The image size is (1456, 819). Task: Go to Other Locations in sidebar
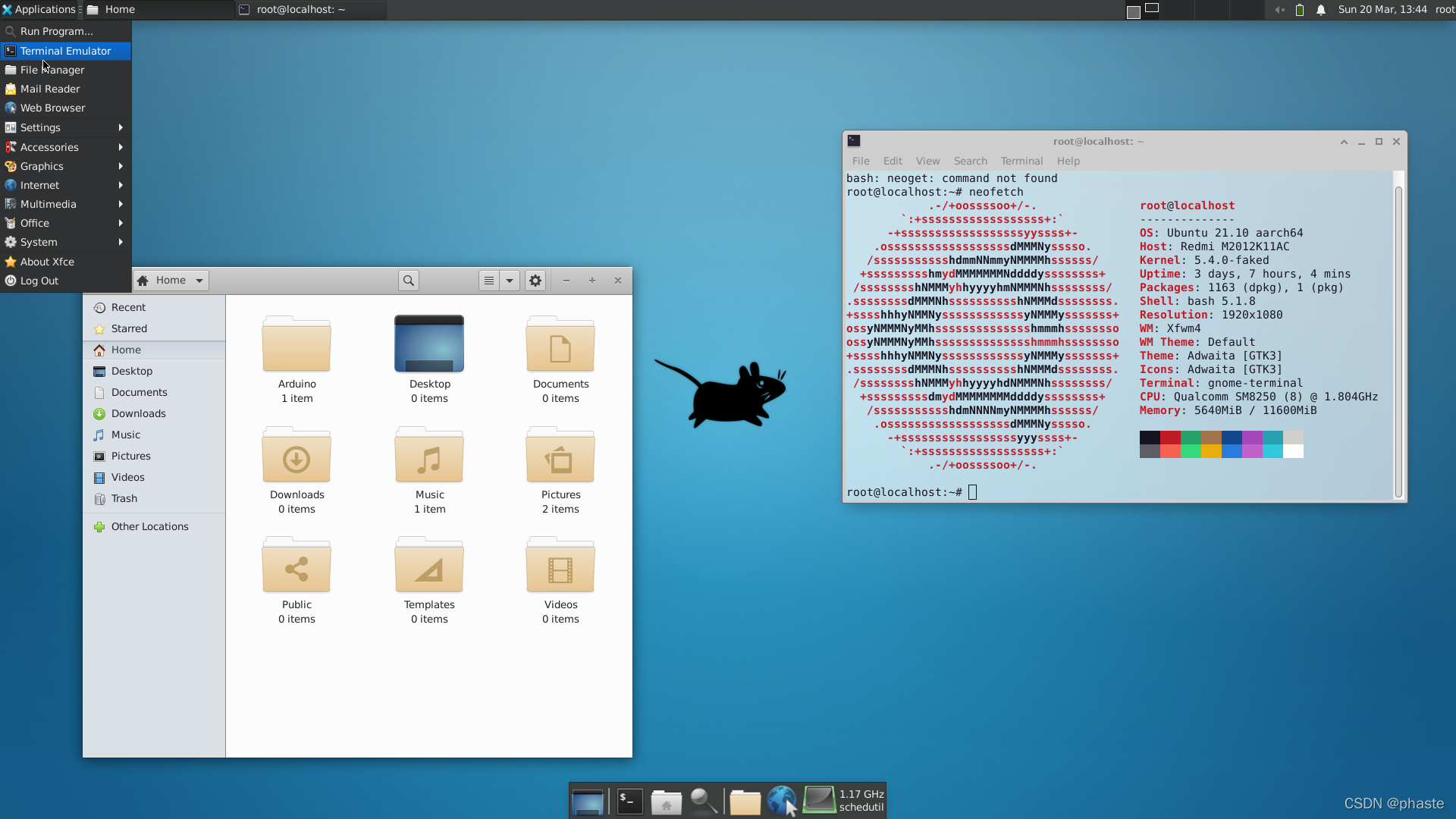click(x=149, y=526)
